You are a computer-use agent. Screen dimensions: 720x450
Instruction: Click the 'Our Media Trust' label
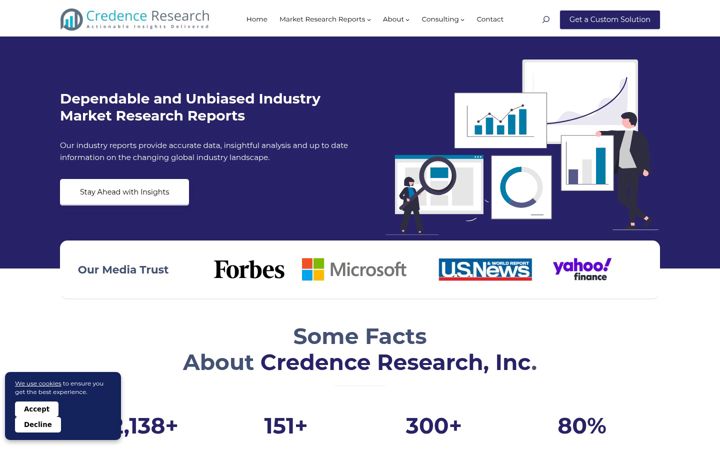pyautogui.click(x=123, y=270)
